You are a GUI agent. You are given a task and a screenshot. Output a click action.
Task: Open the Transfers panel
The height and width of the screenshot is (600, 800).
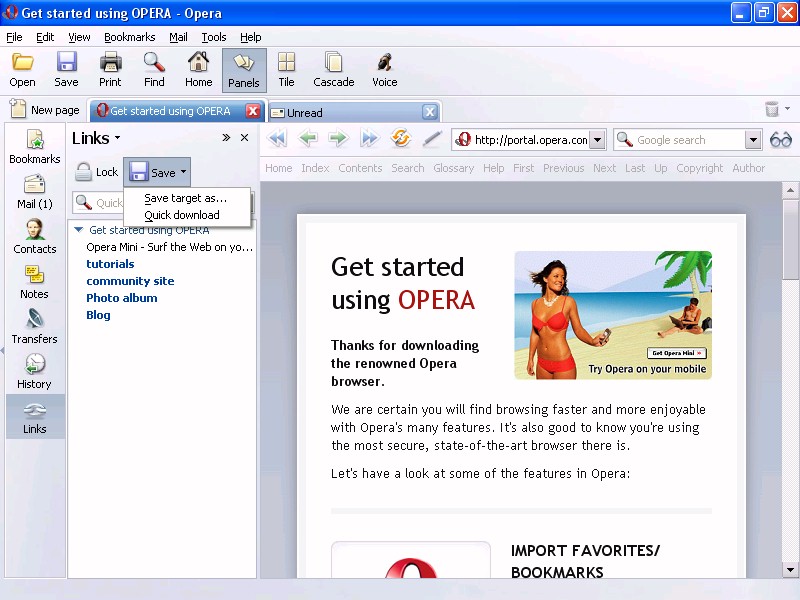(x=34, y=325)
